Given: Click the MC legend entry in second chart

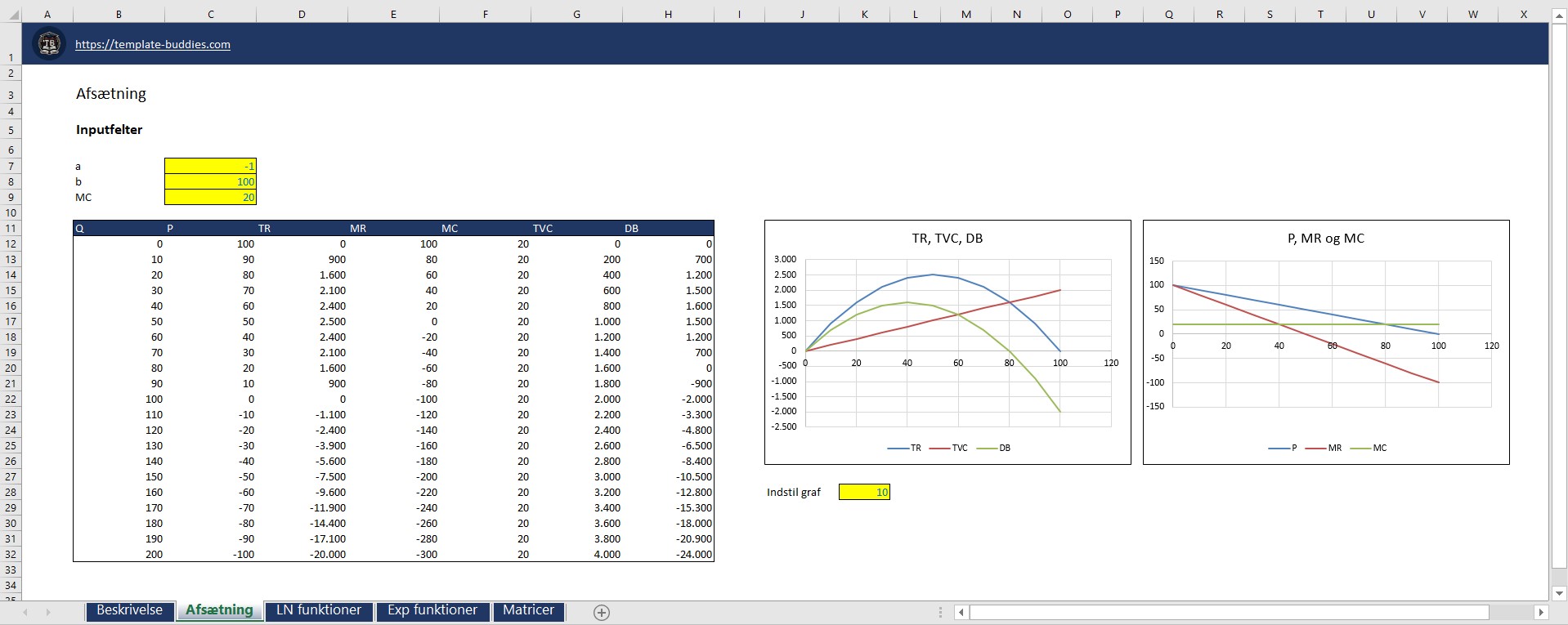Looking at the screenshot, I should [x=1369, y=448].
